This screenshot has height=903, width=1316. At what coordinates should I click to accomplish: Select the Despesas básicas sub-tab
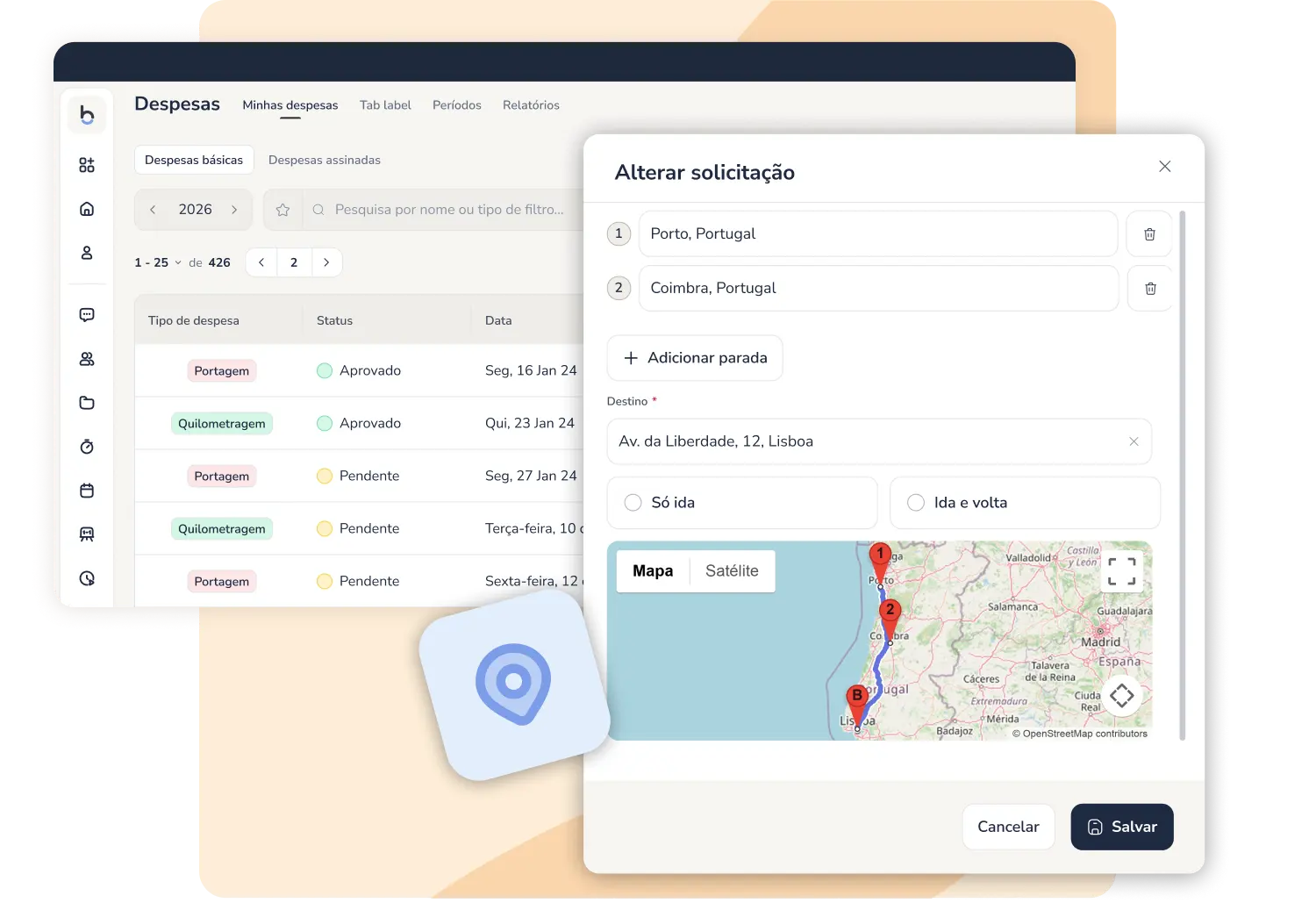(x=194, y=160)
